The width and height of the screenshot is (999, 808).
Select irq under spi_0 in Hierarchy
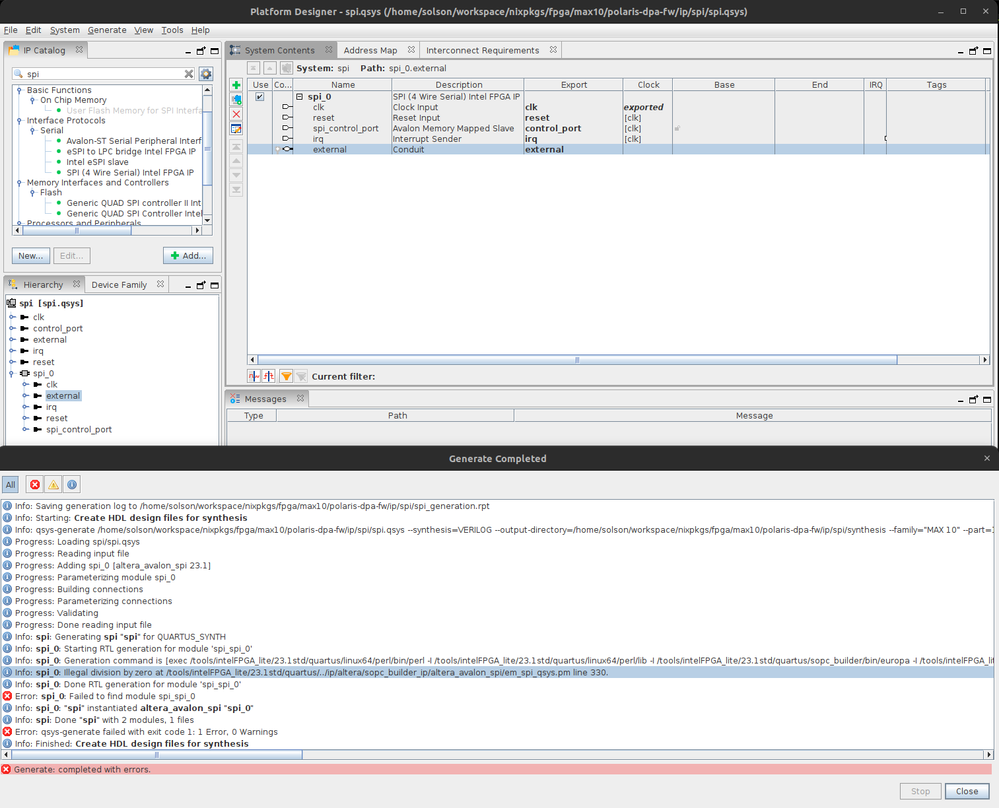tap(51, 407)
